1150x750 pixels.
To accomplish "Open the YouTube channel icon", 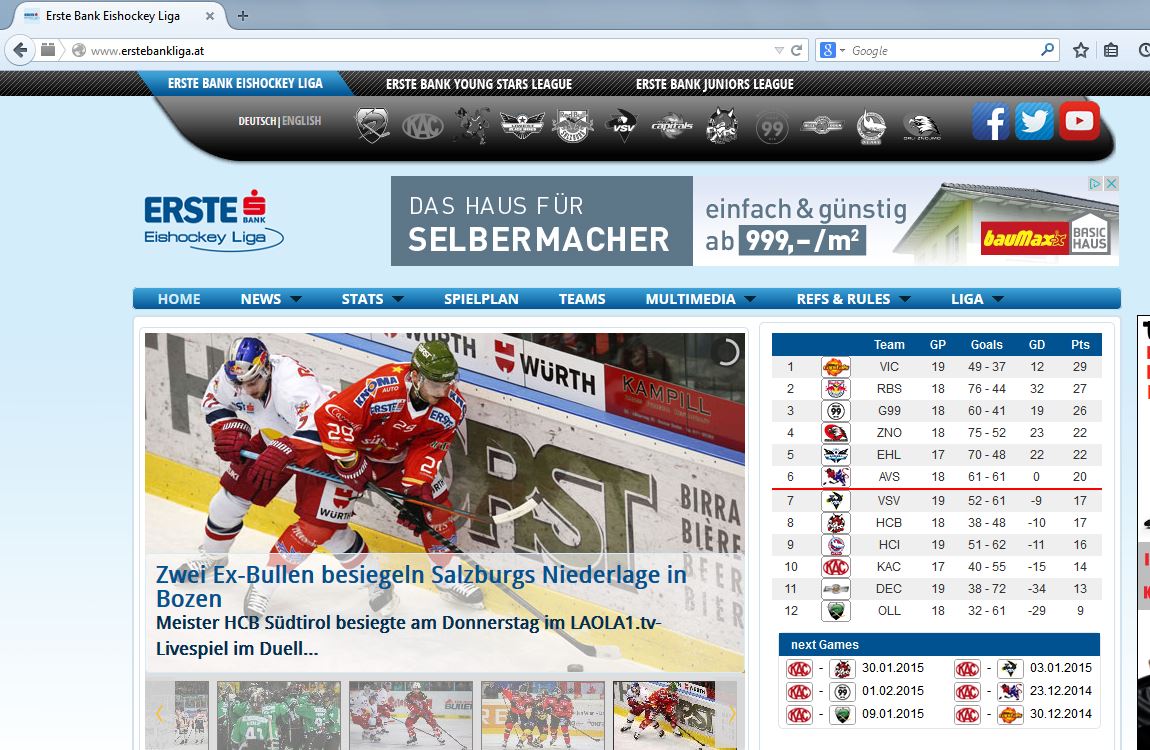I will [x=1079, y=122].
